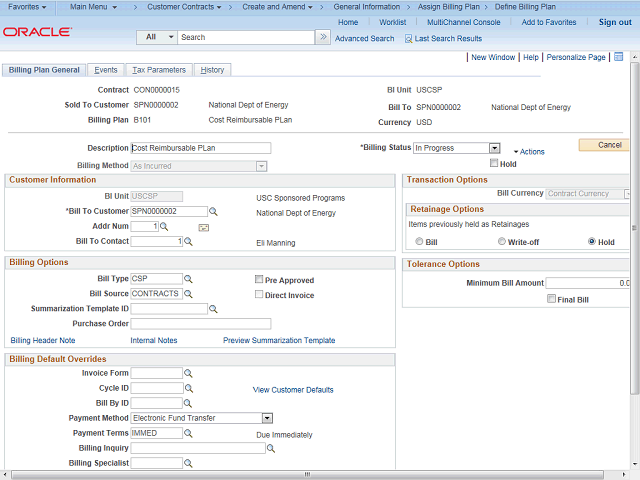
Task: Click lookup icon next to Bill Type
Action: [x=189, y=279]
